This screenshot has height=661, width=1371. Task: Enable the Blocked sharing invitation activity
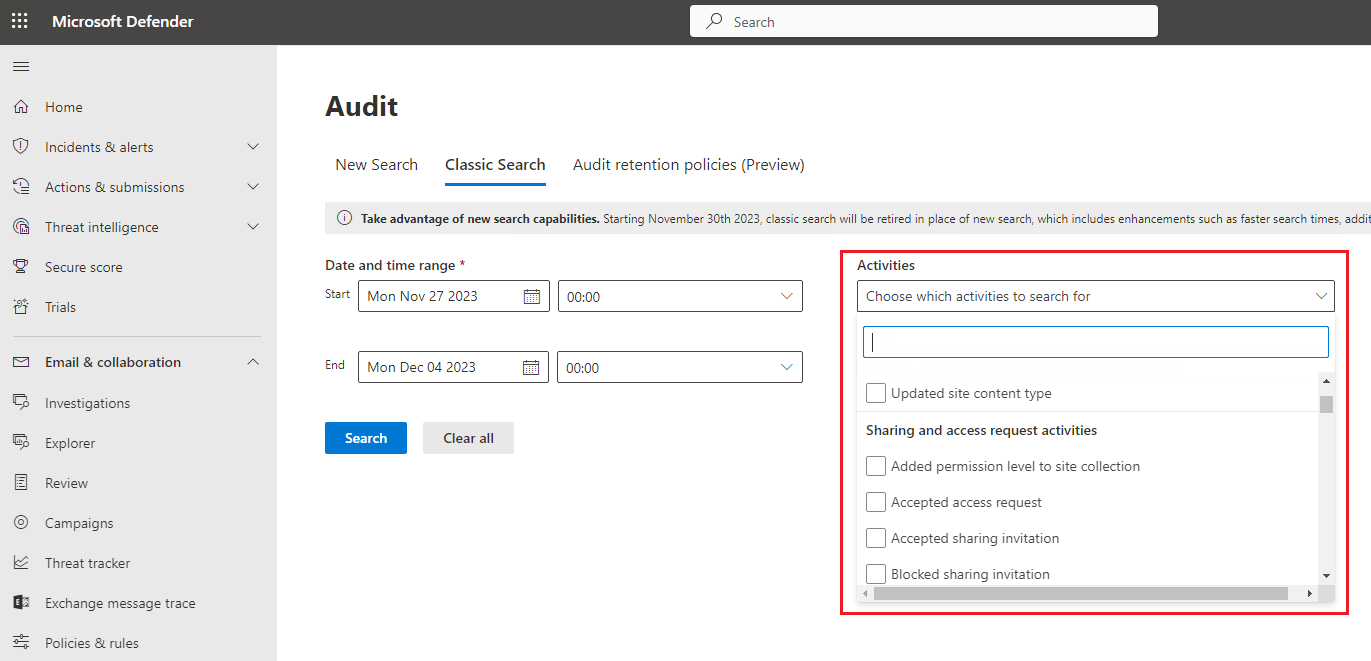coord(876,573)
